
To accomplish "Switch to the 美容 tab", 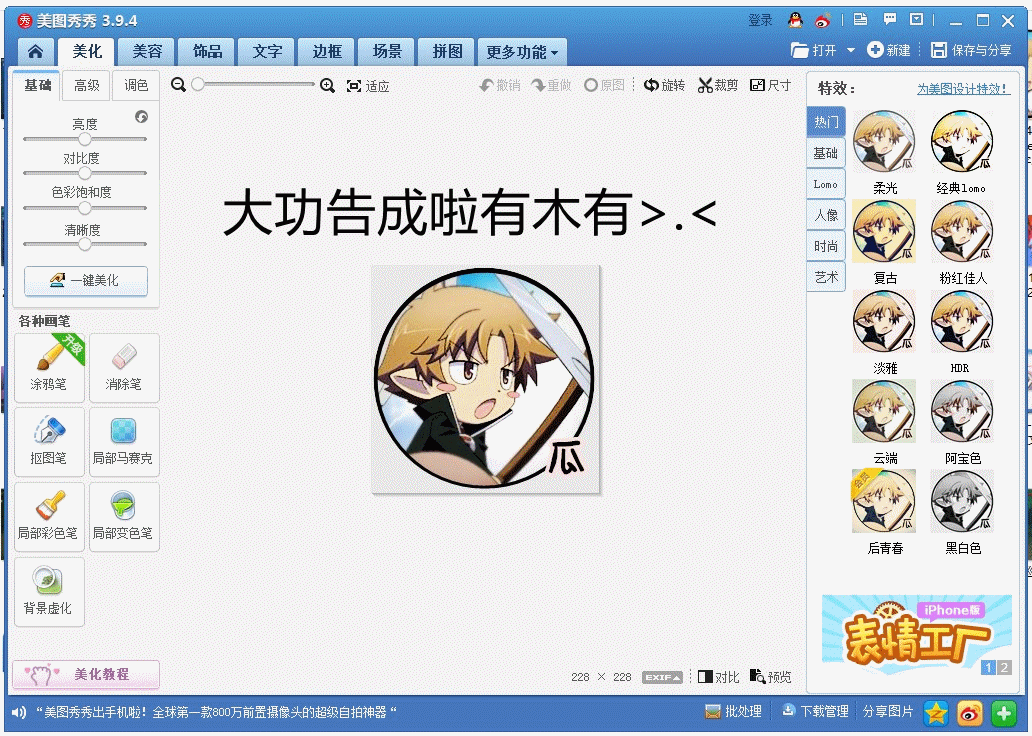I will pyautogui.click(x=147, y=51).
